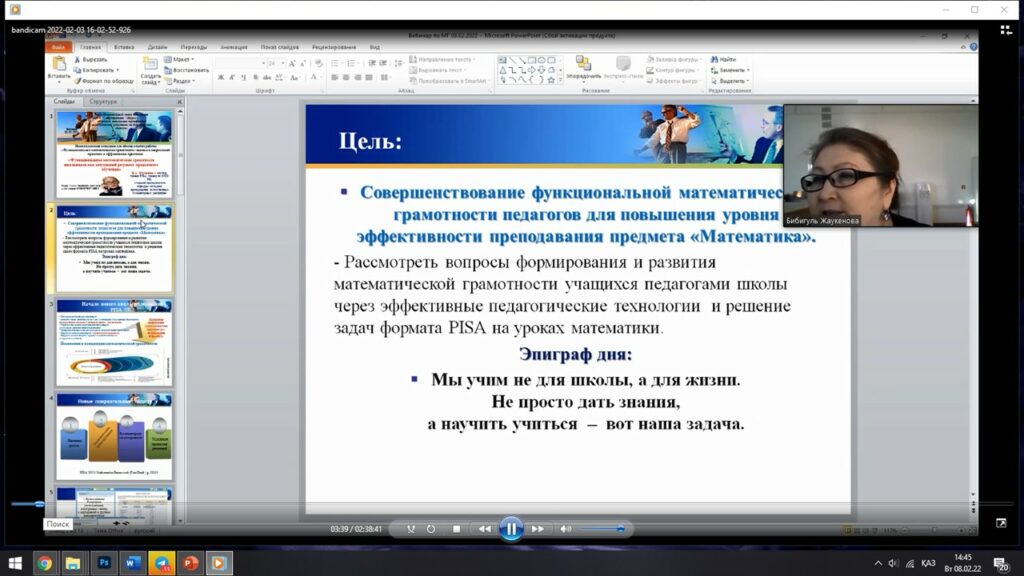Click Вырезать (cut) in the ribbon

(x=91, y=59)
